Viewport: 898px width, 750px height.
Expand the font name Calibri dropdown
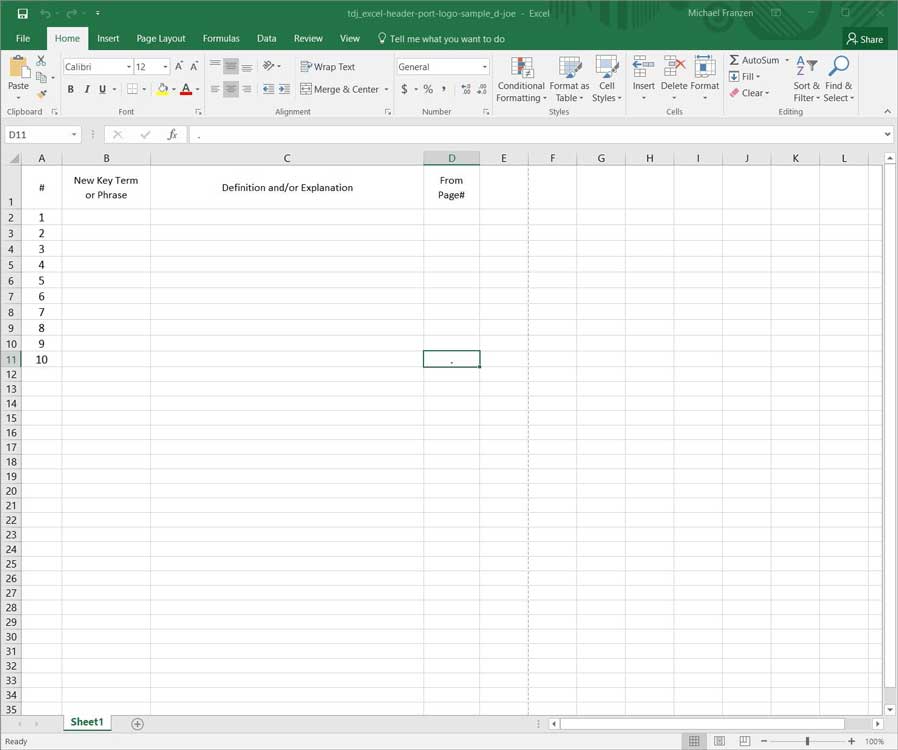click(129, 67)
